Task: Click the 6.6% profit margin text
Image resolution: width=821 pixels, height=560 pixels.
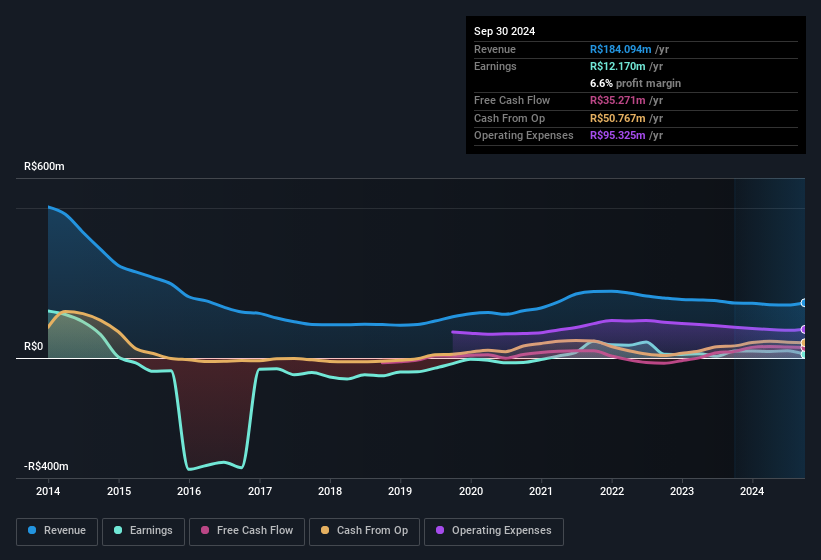Action: tap(635, 83)
